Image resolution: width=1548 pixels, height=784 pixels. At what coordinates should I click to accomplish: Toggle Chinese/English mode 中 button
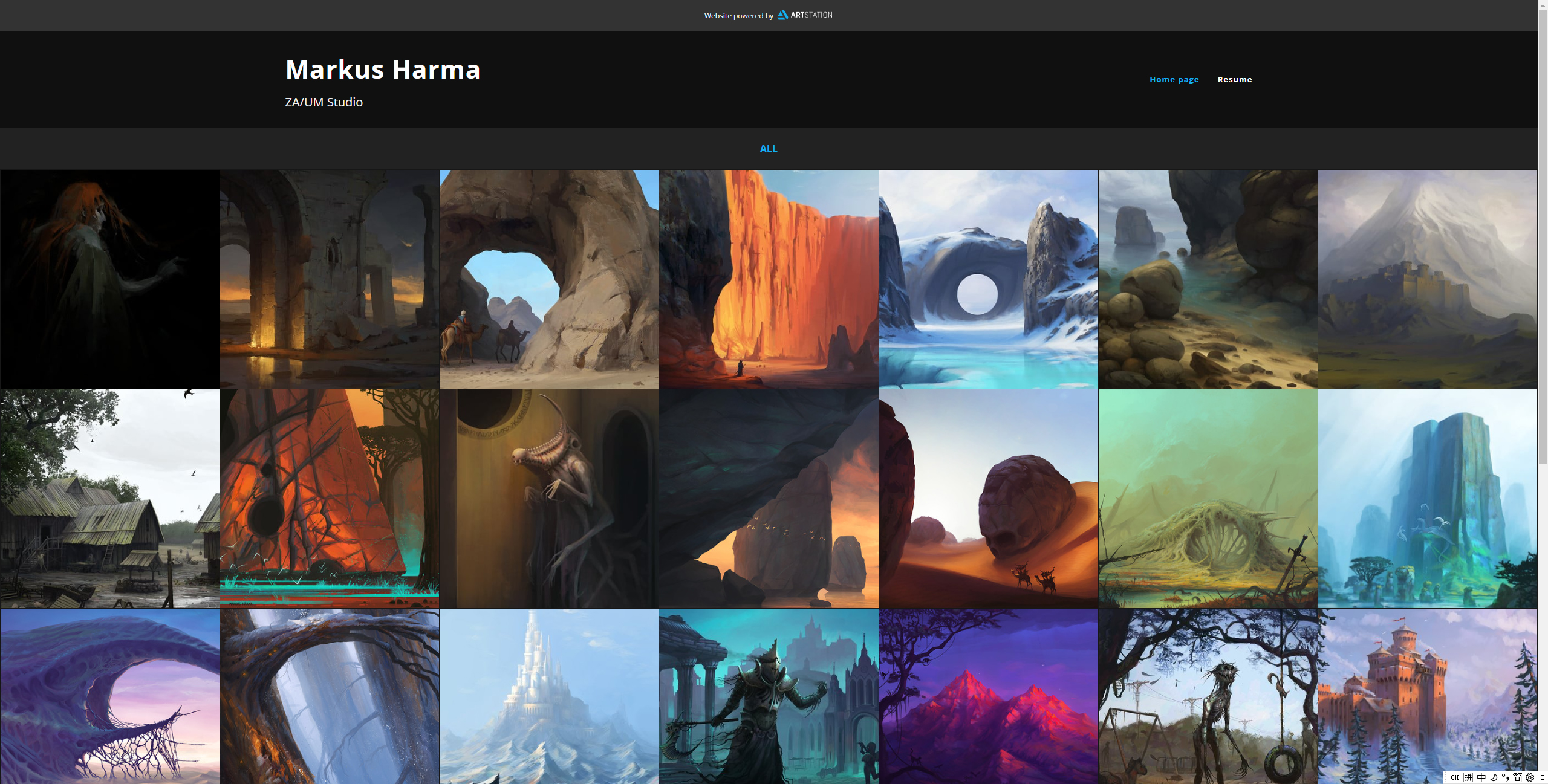click(1481, 777)
